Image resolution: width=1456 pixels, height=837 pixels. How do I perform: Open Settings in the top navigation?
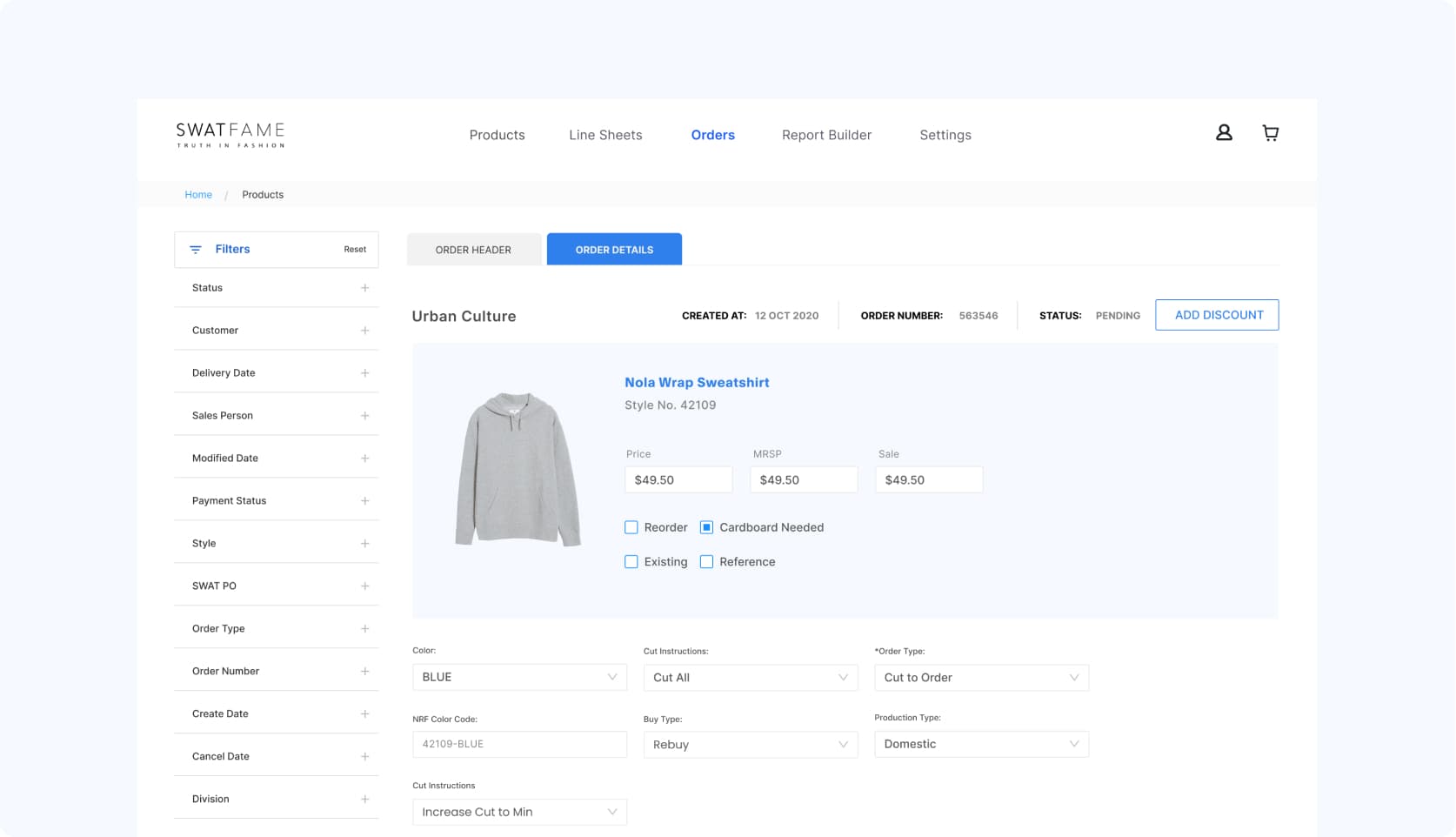coord(945,135)
